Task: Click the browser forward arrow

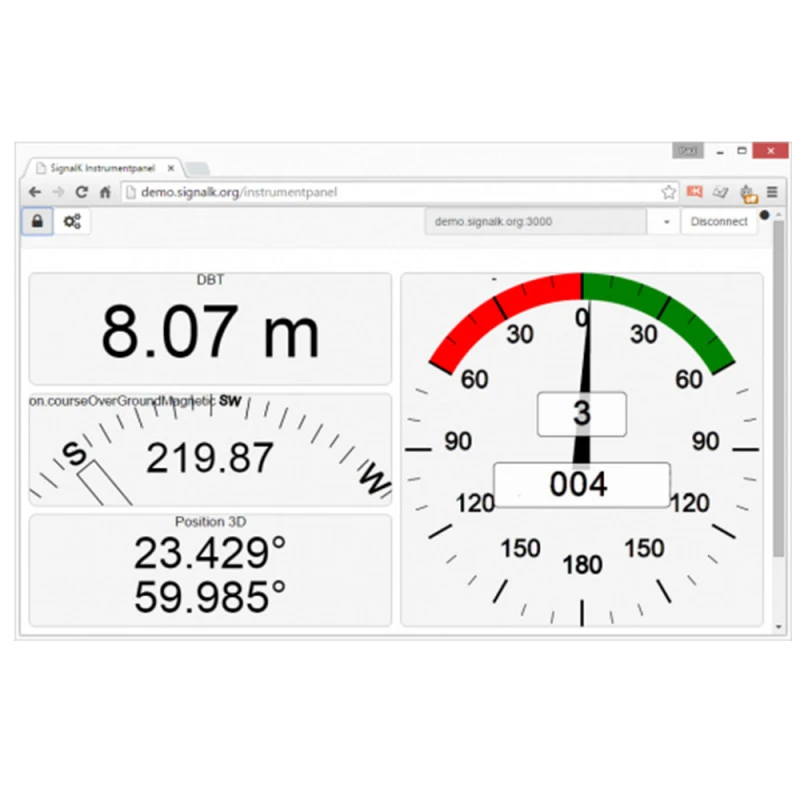Action: click(x=58, y=192)
